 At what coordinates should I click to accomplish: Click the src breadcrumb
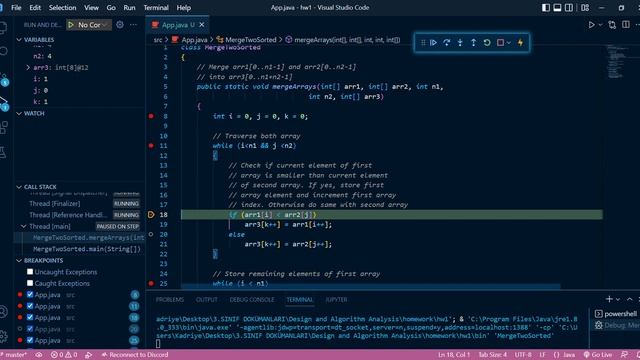tap(158, 40)
